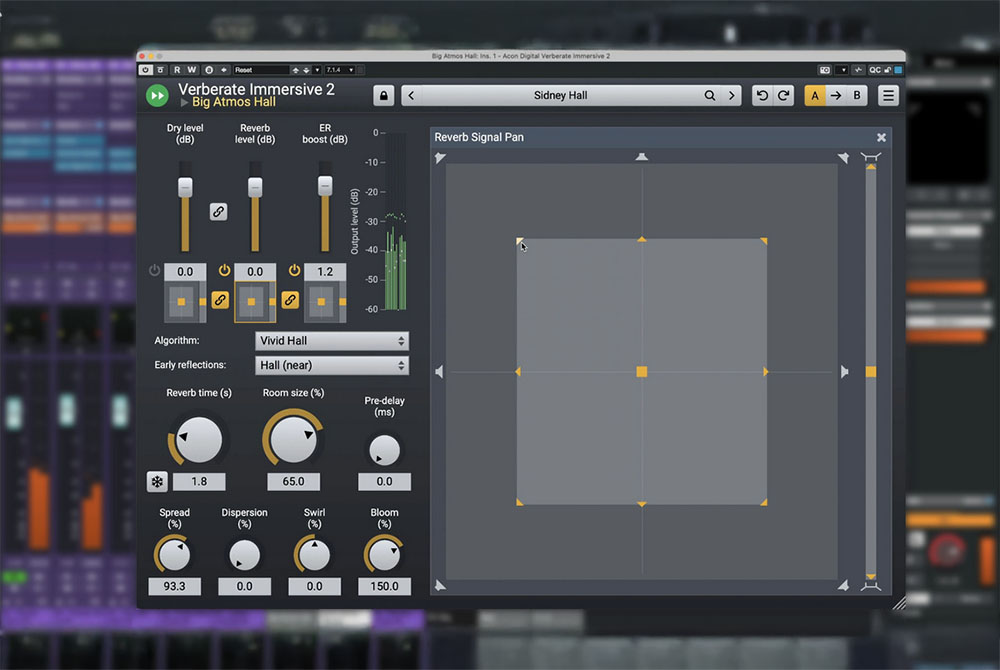Click the Room size knob
This screenshot has height=670, width=1000.
(x=293, y=439)
